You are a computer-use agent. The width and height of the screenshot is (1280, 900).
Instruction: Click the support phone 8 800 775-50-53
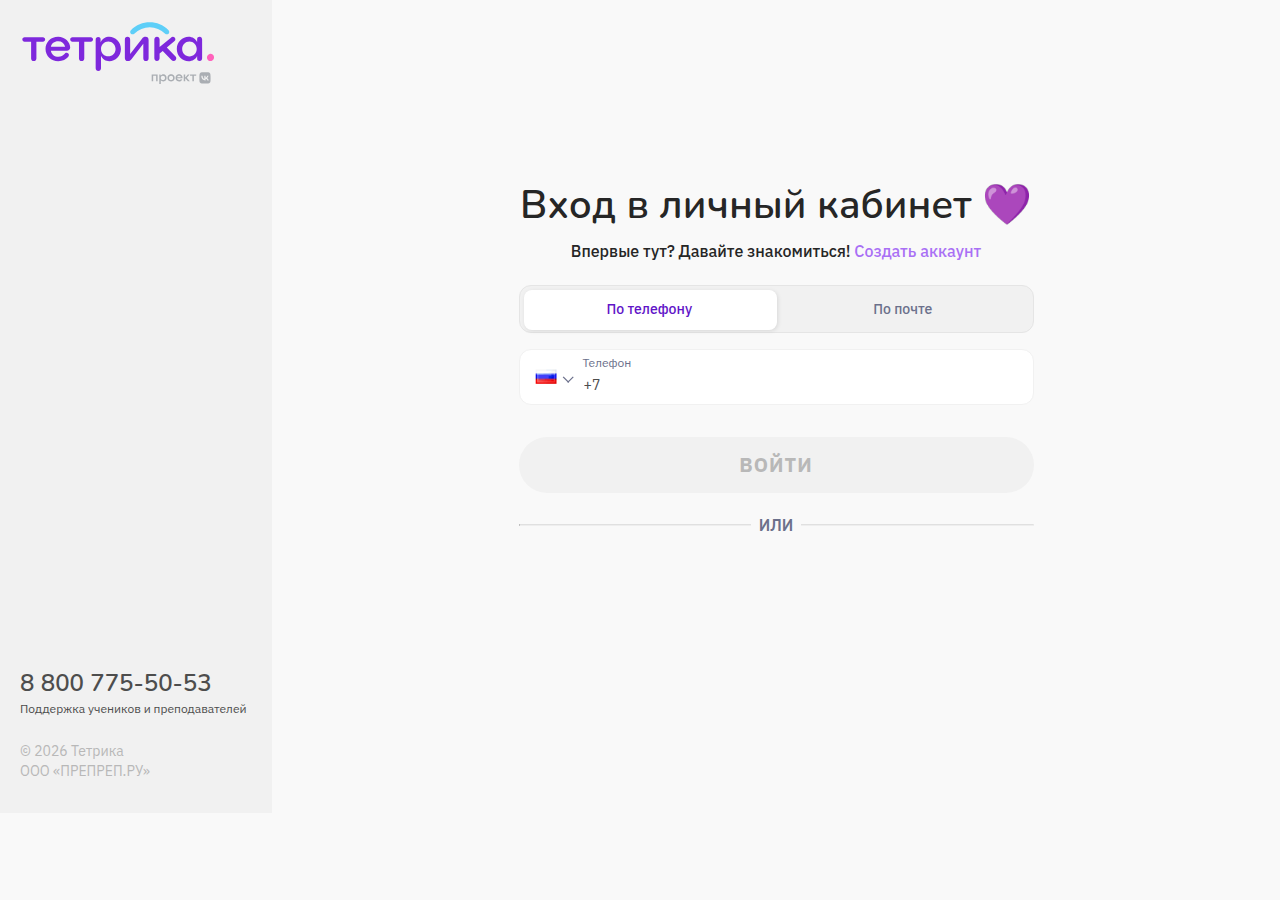116,683
